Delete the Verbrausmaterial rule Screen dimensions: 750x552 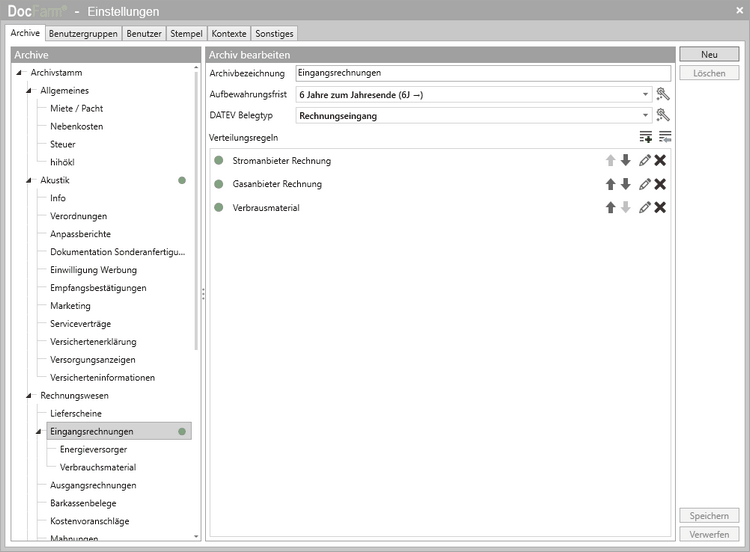point(661,207)
